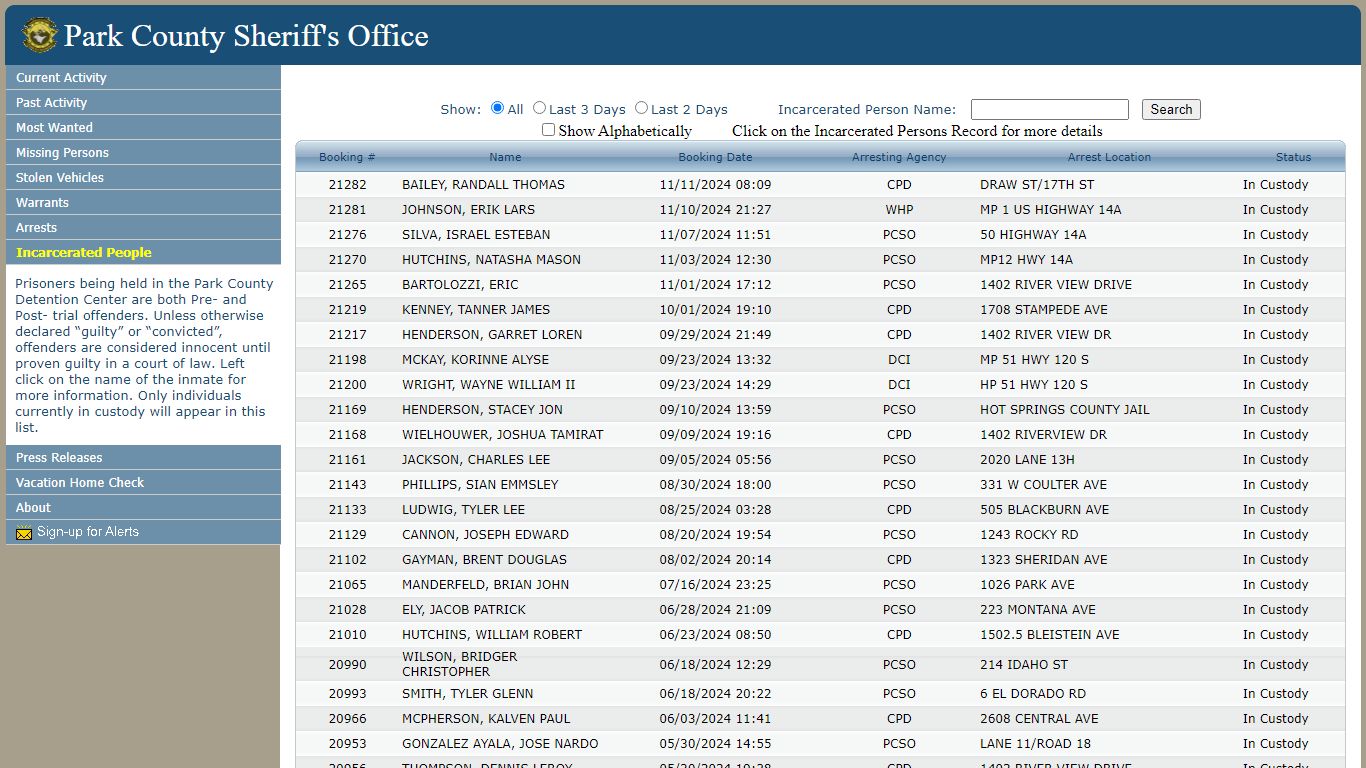
Task: Enable the Show Alphabetically checkbox
Action: 548,130
